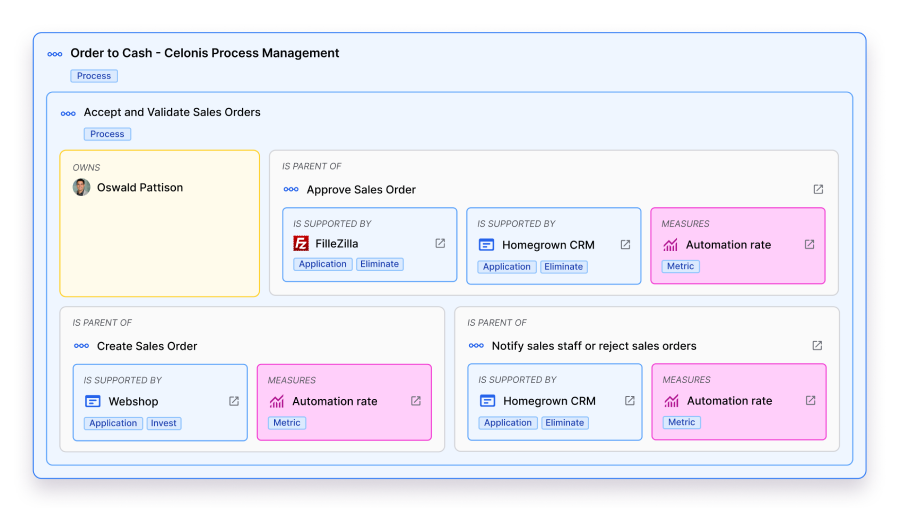This screenshot has height=508, width=900.
Task: Open FilleZilla in new view icon
Action: coord(440,243)
